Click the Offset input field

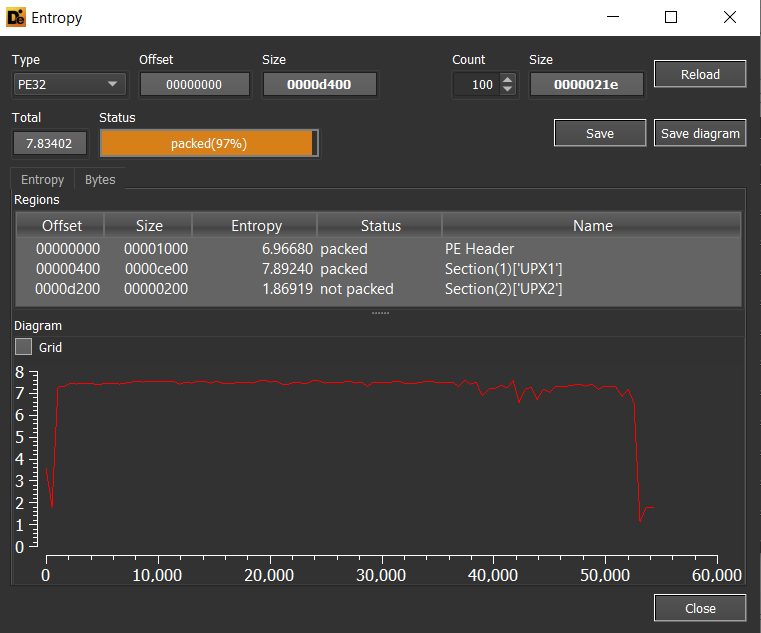point(193,85)
